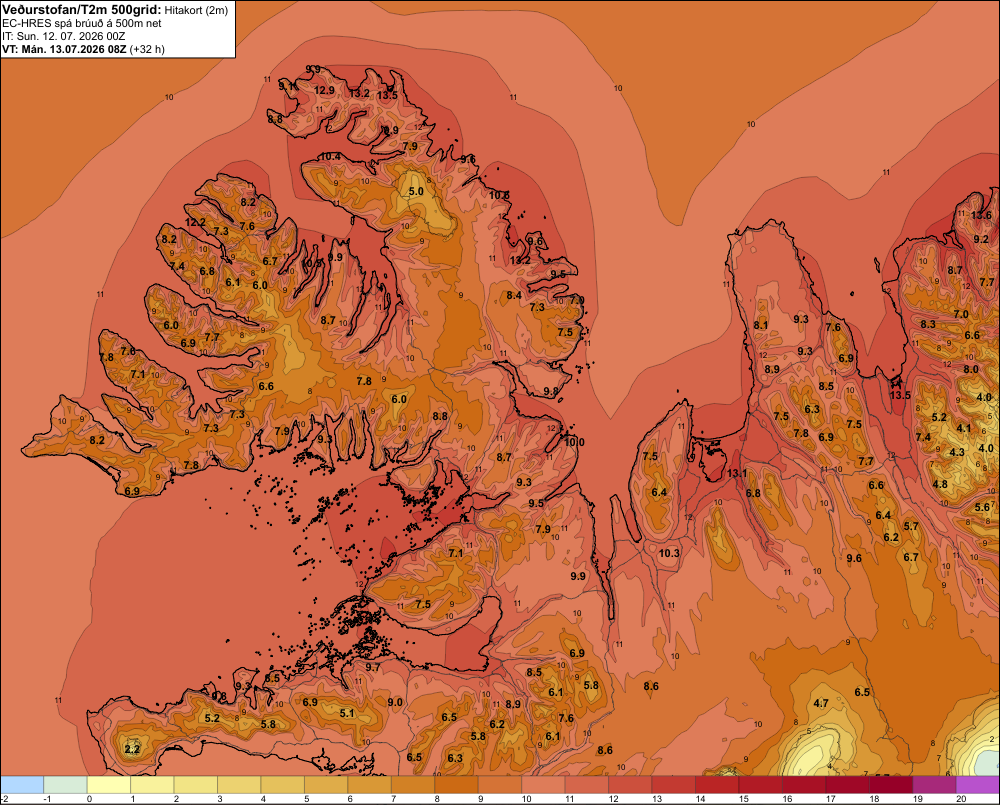Click the EC-HRES forecast description line
Image resolution: width=1000 pixels, height=805 pixels.
(82, 23)
